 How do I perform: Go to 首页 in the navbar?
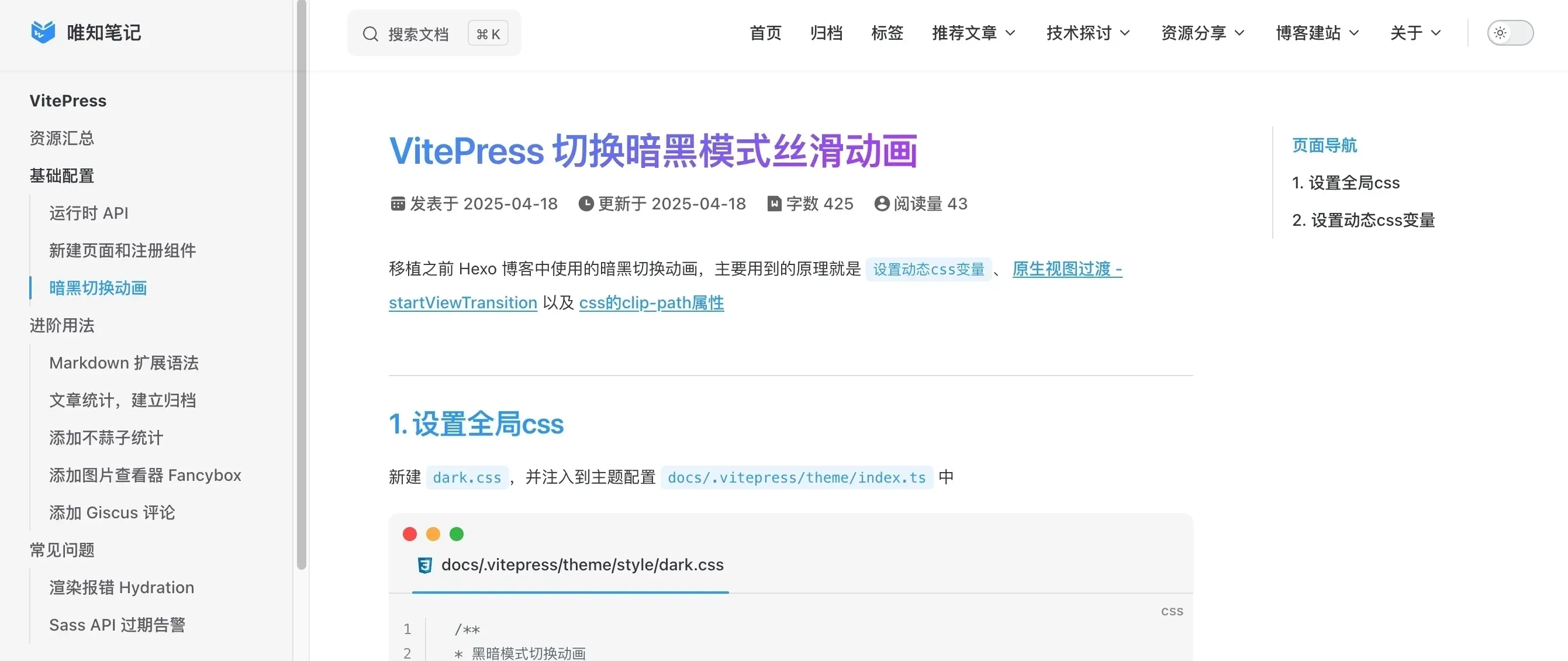coord(765,33)
